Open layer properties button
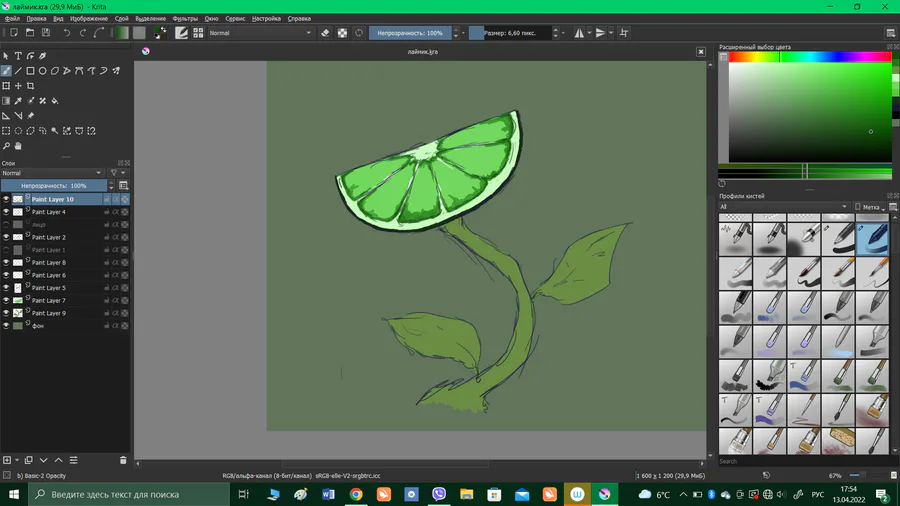Screen dimensions: 900x506 pos(73,460)
